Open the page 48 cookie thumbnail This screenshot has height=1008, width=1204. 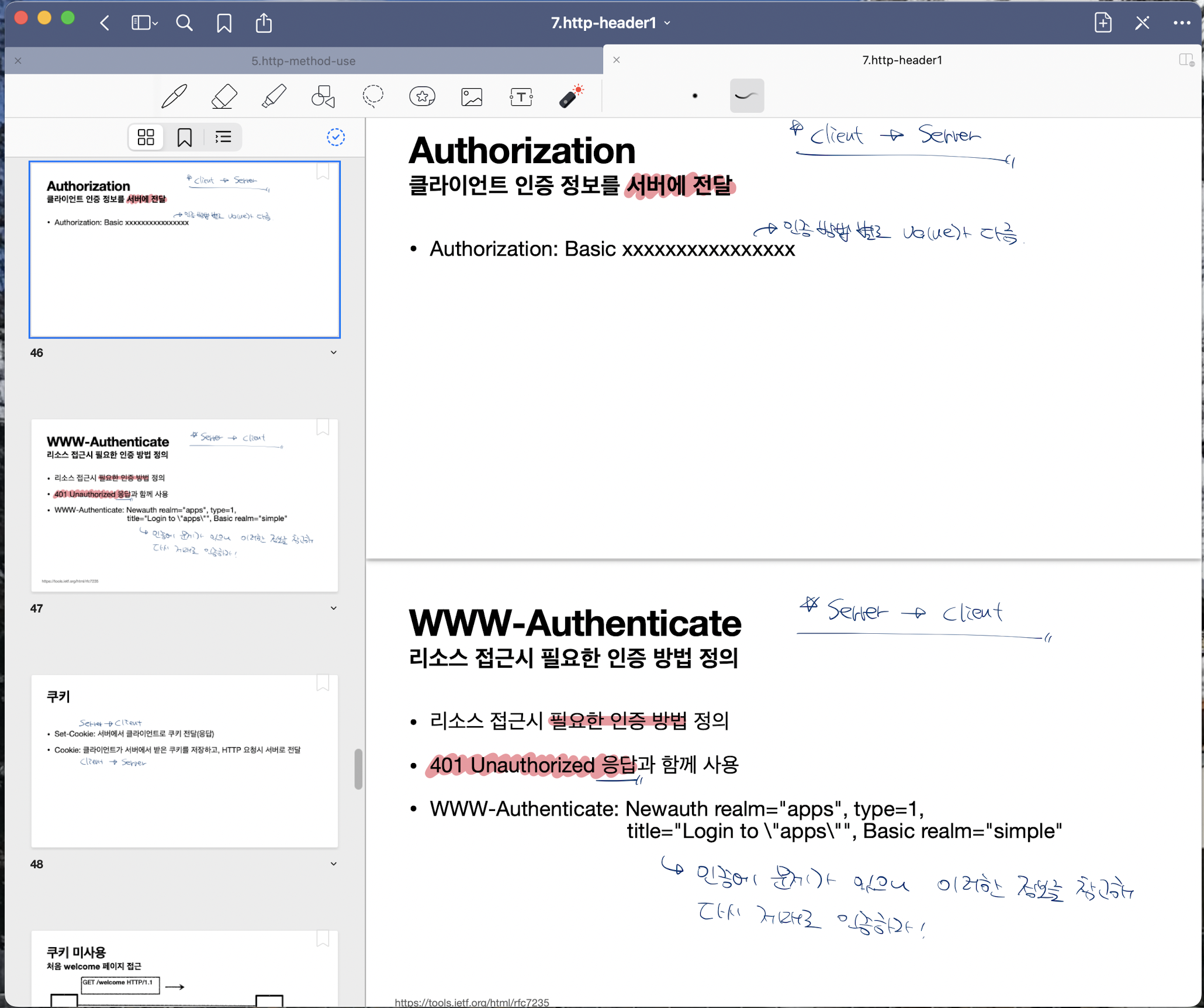[x=185, y=761]
